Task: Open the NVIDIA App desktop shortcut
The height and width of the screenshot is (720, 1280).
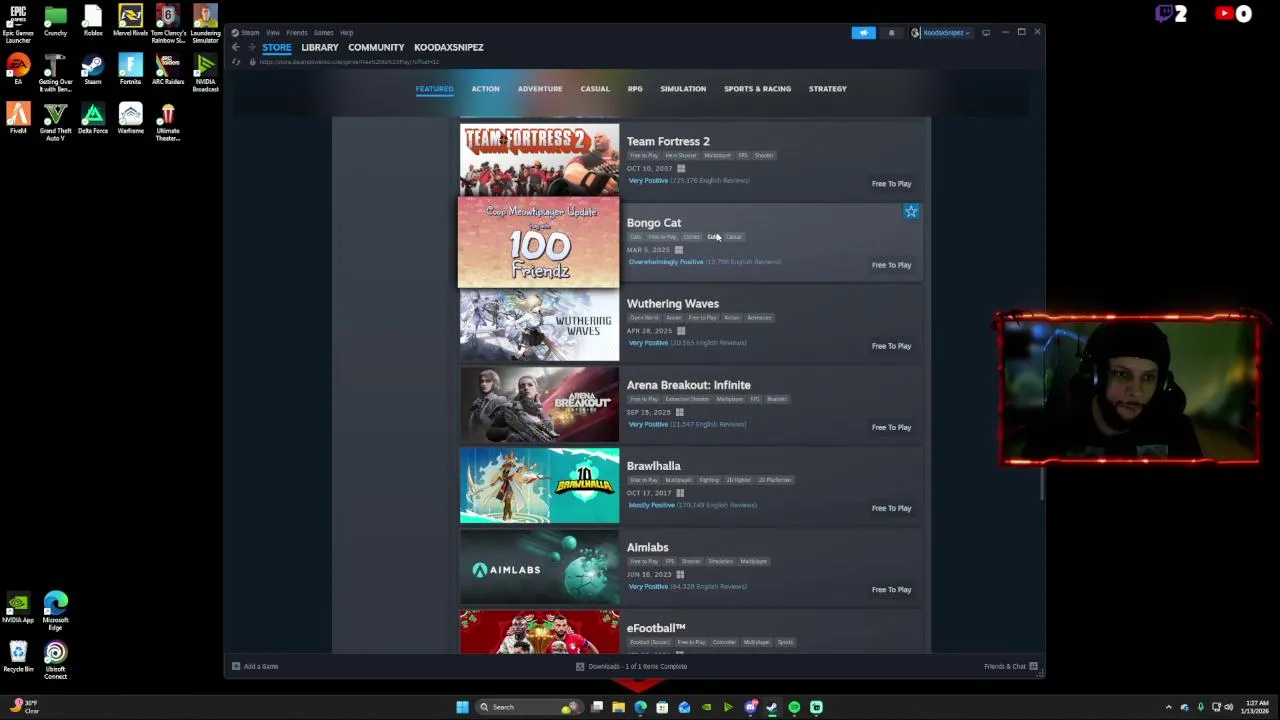Action: coord(18,608)
